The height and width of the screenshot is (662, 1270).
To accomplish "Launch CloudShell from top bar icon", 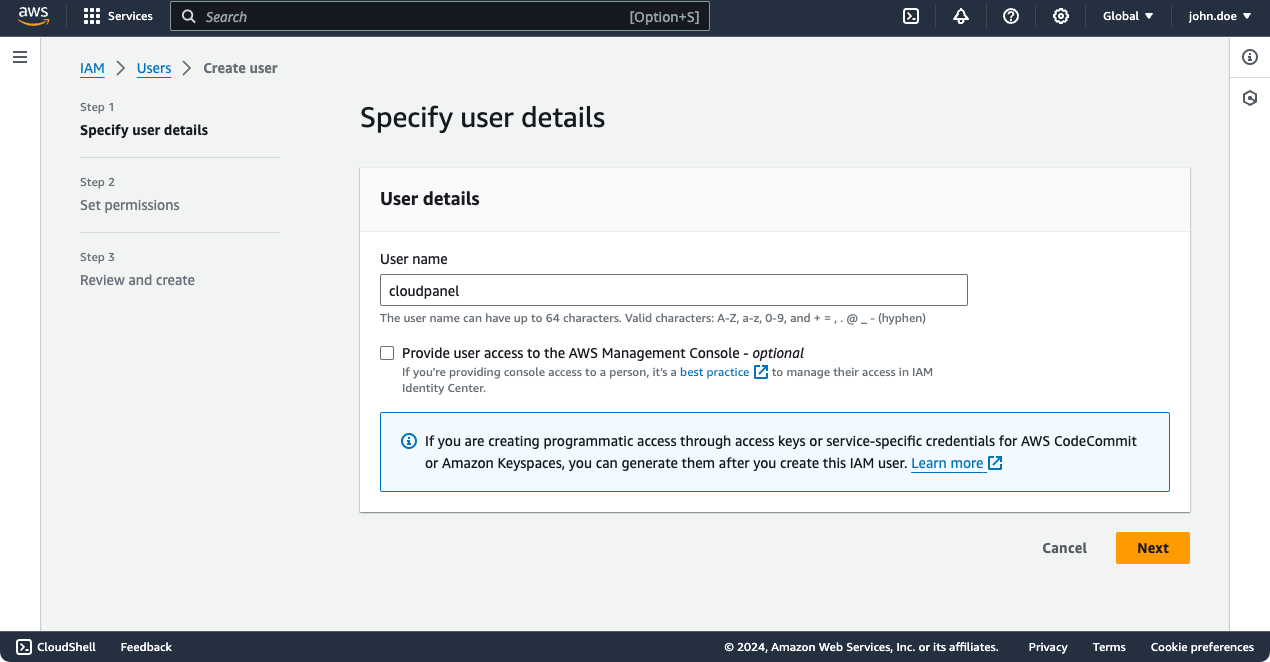I will [x=911, y=16].
